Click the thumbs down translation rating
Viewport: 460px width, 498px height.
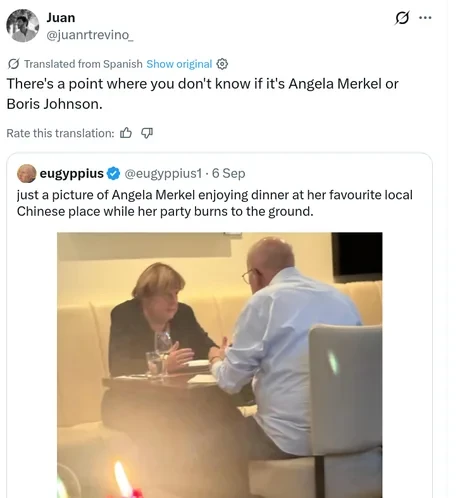pos(147,133)
